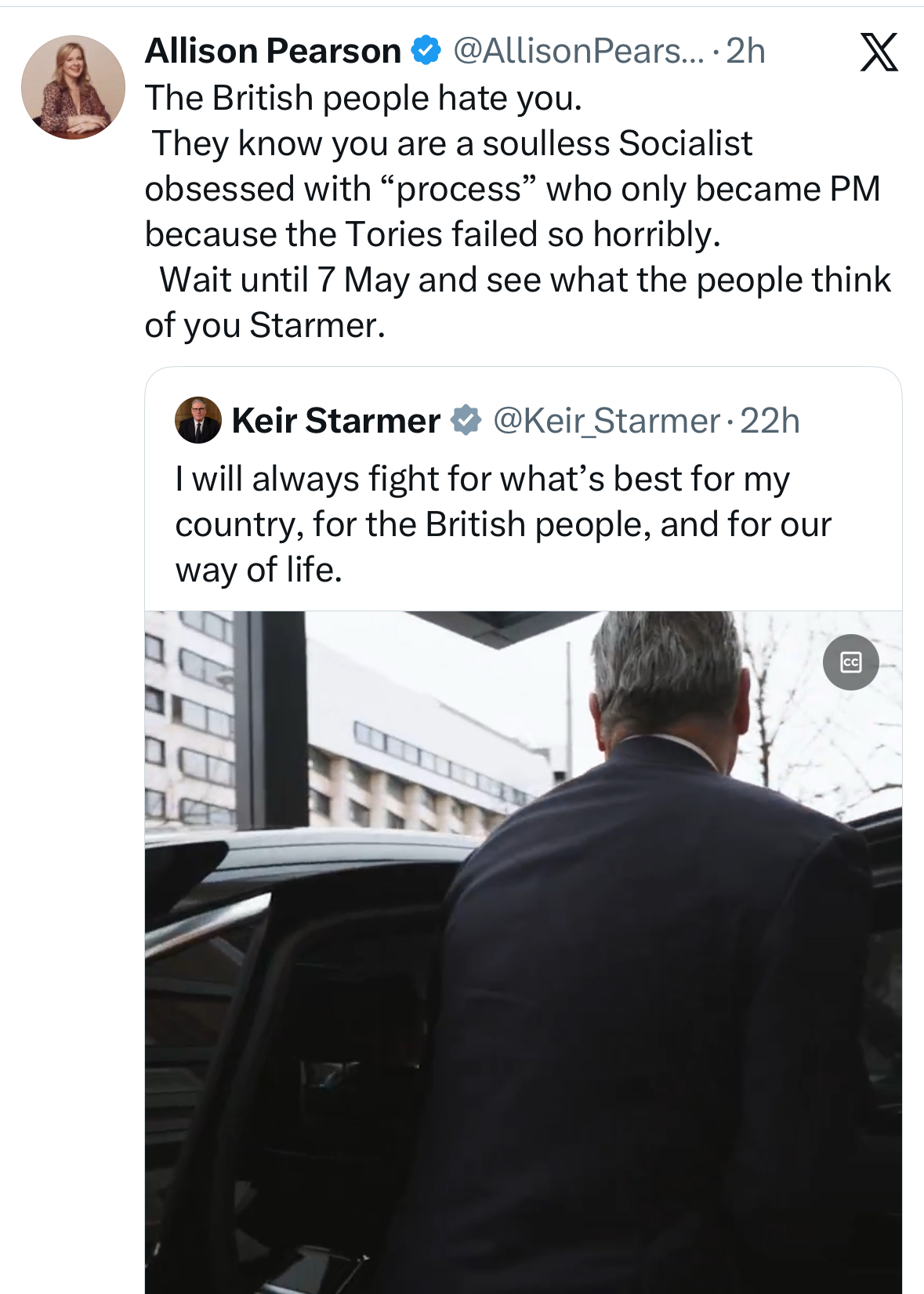
Task: Click the 2h timestamp
Action: pyautogui.click(x=745, y=51)
